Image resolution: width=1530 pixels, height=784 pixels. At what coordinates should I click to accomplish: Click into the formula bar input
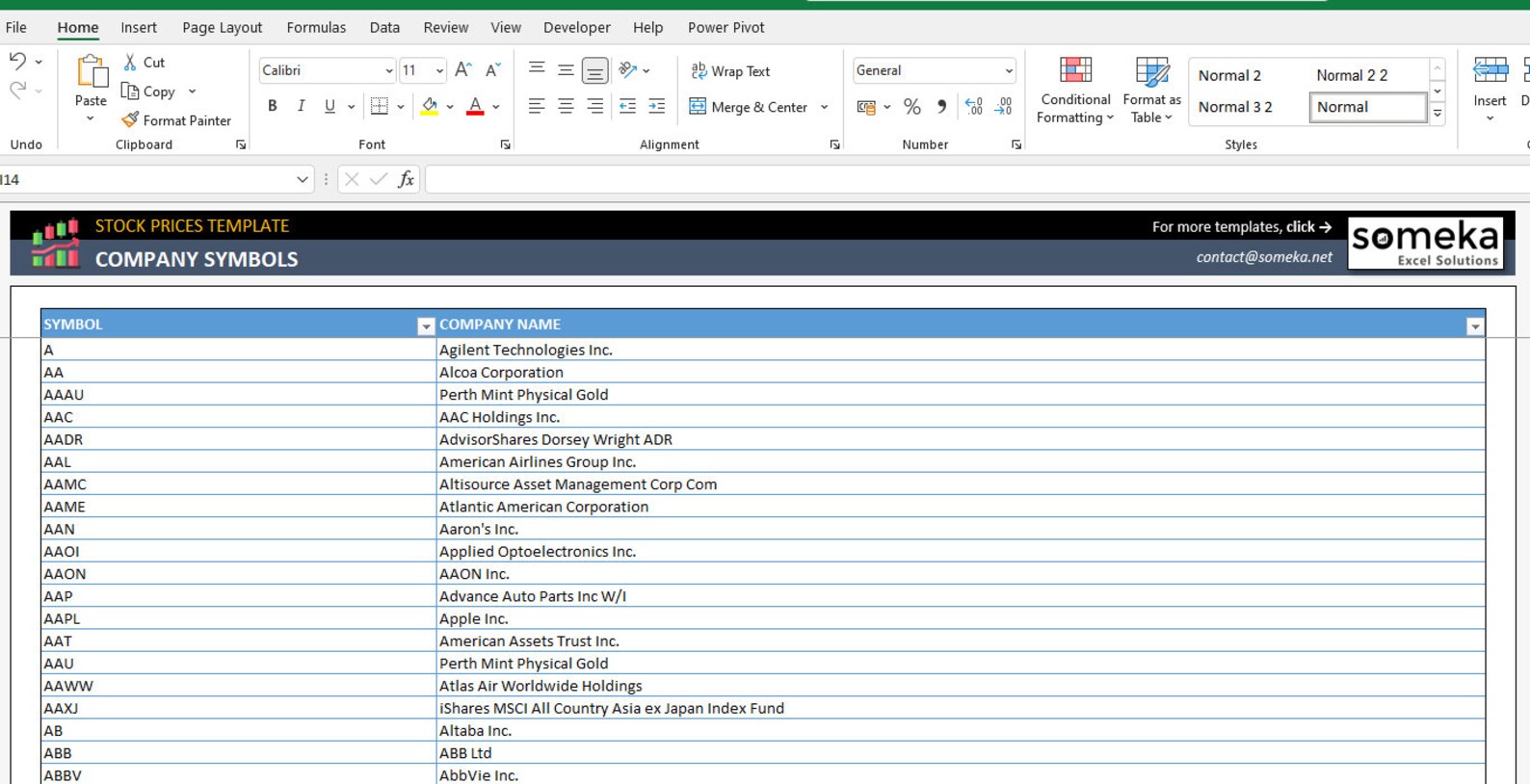977,180
